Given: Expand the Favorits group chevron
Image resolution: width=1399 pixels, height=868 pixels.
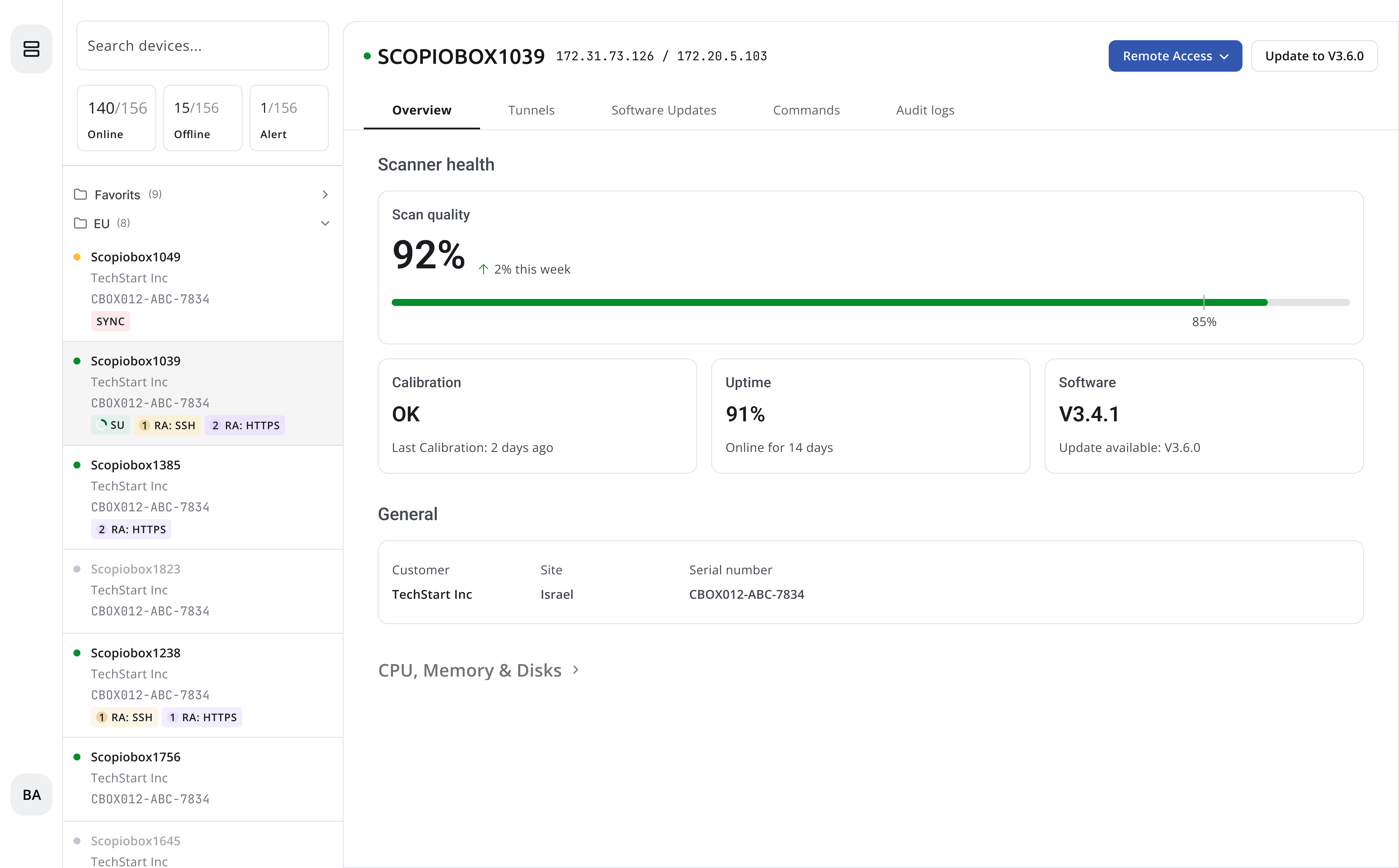Looking at the screenshot, I should click(325, 195).
